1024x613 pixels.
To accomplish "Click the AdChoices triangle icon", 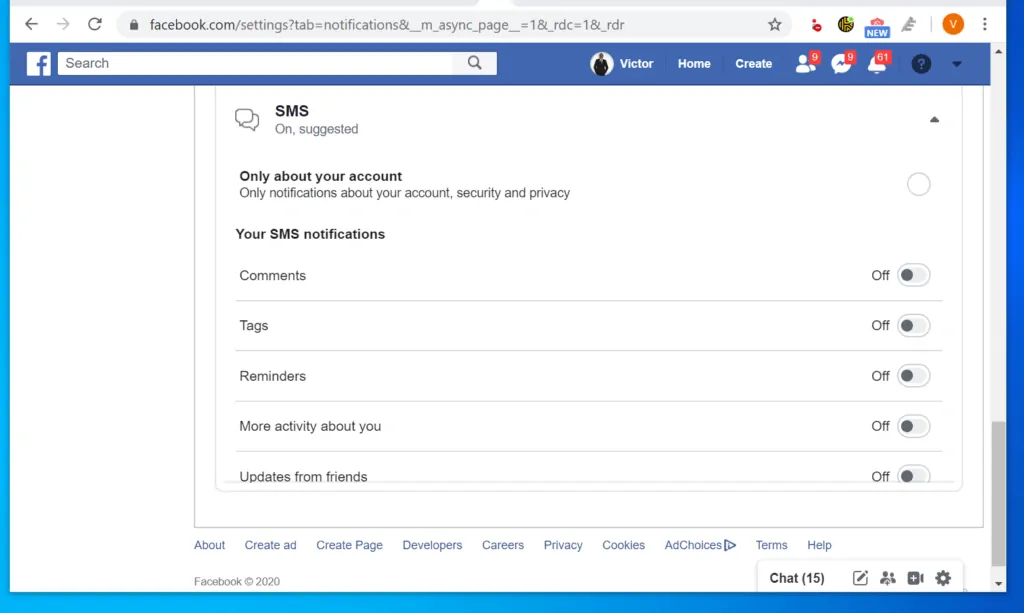I will coord(730,545).
